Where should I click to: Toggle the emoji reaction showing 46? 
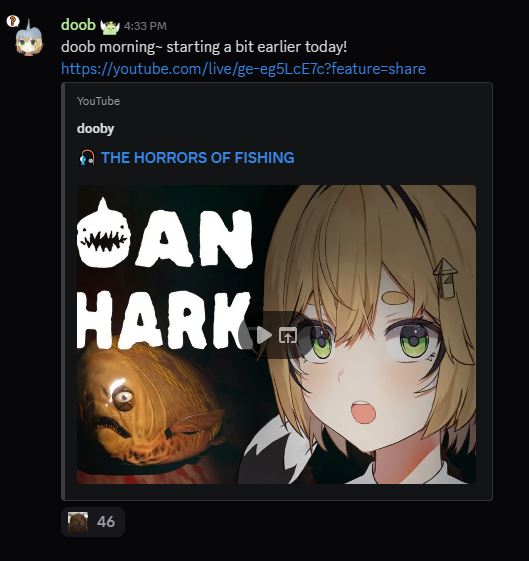[93, 522]
